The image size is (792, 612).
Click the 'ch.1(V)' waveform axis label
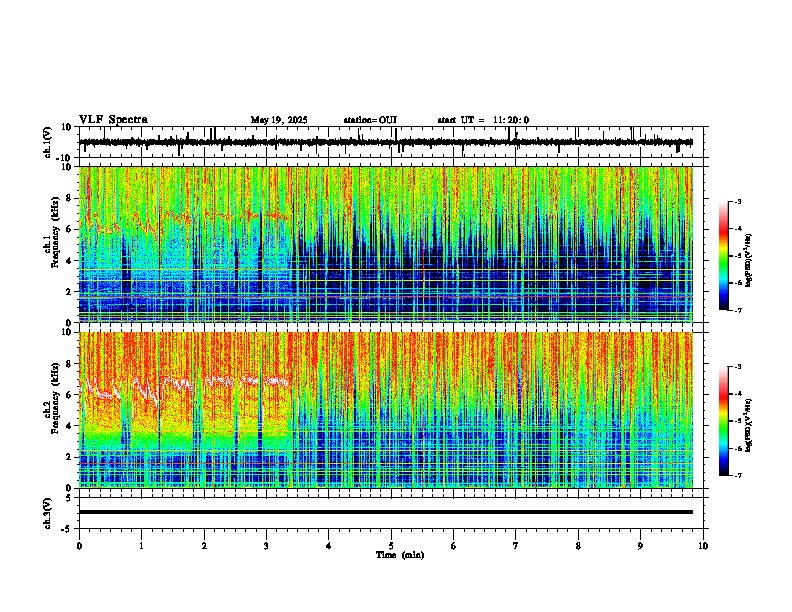click(48, 142)
